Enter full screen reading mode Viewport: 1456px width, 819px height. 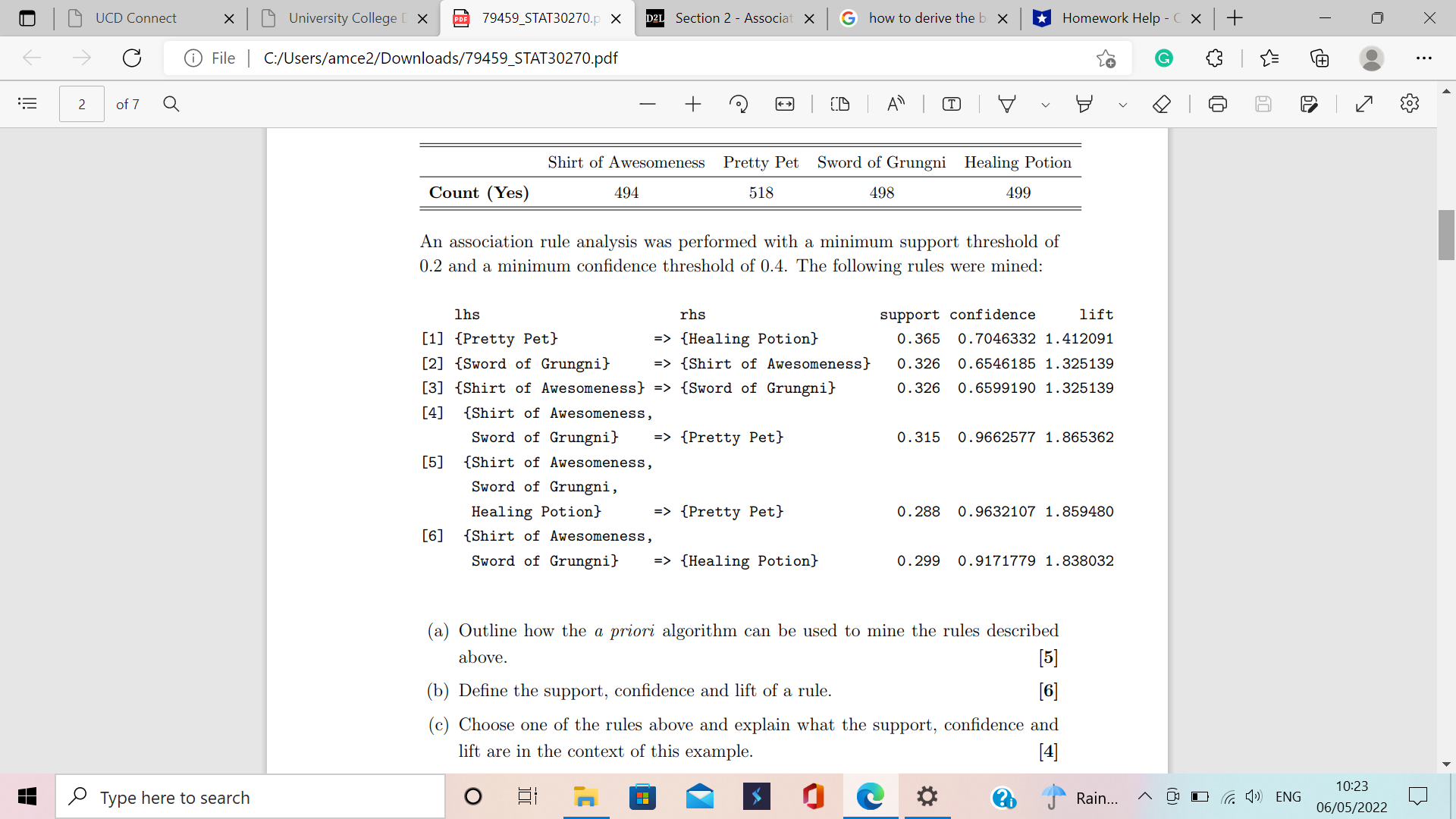1365,104
